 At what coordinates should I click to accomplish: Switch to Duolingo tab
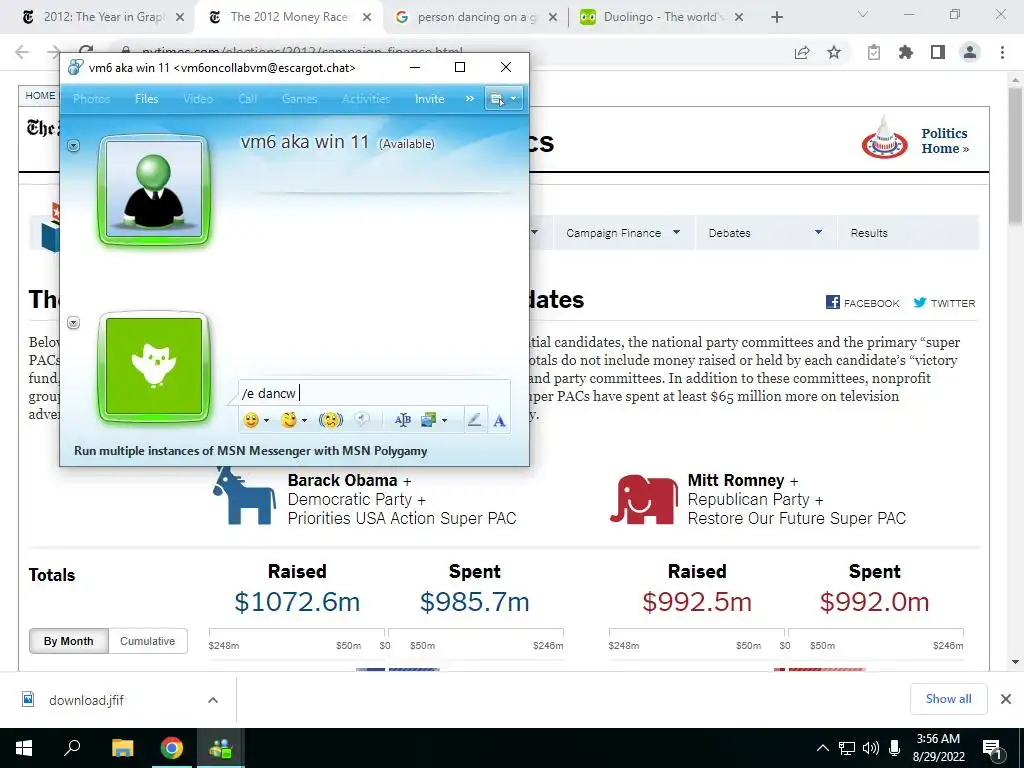(x=662, y=17)
